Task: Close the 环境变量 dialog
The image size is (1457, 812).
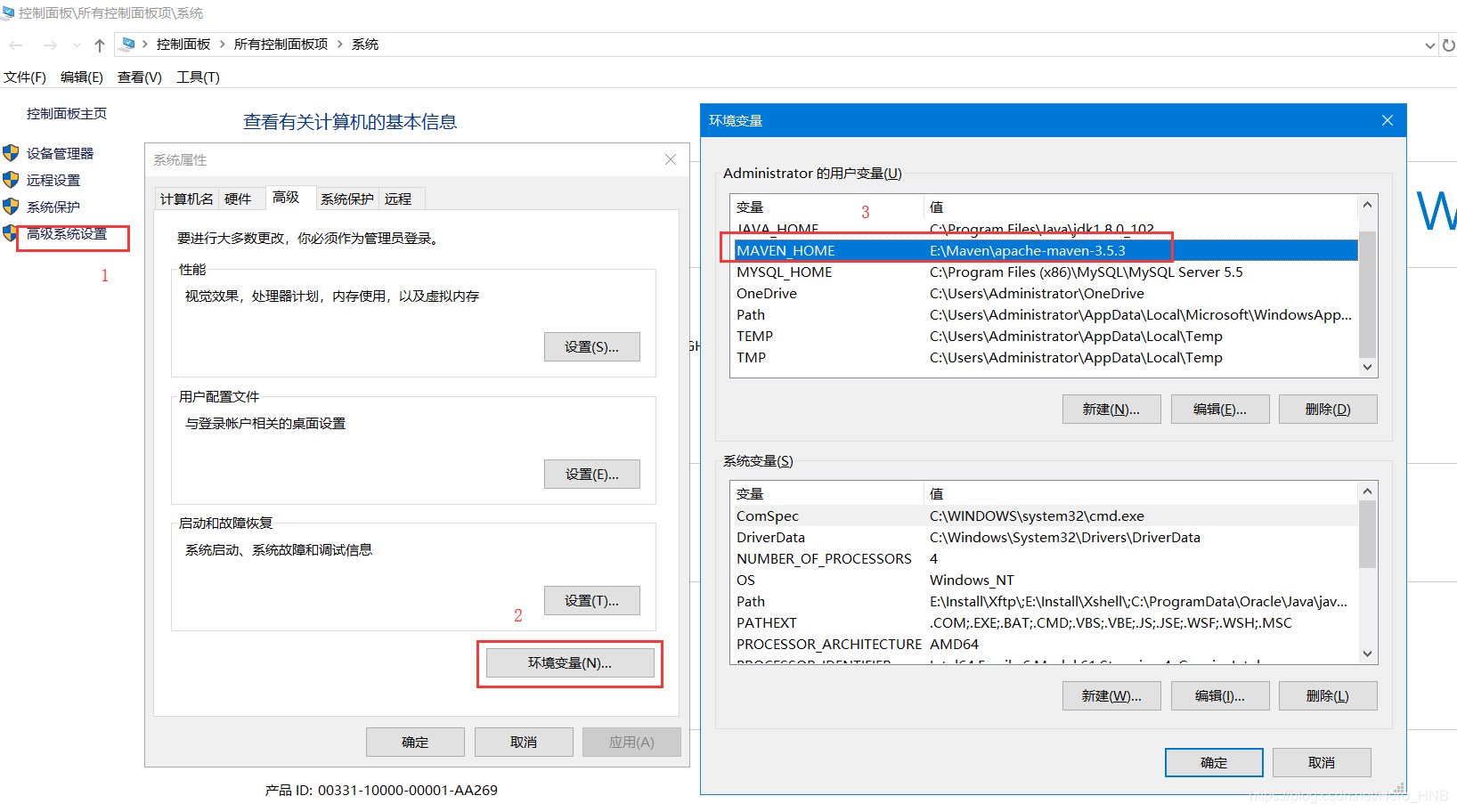Action: (x=1388, y=120)
